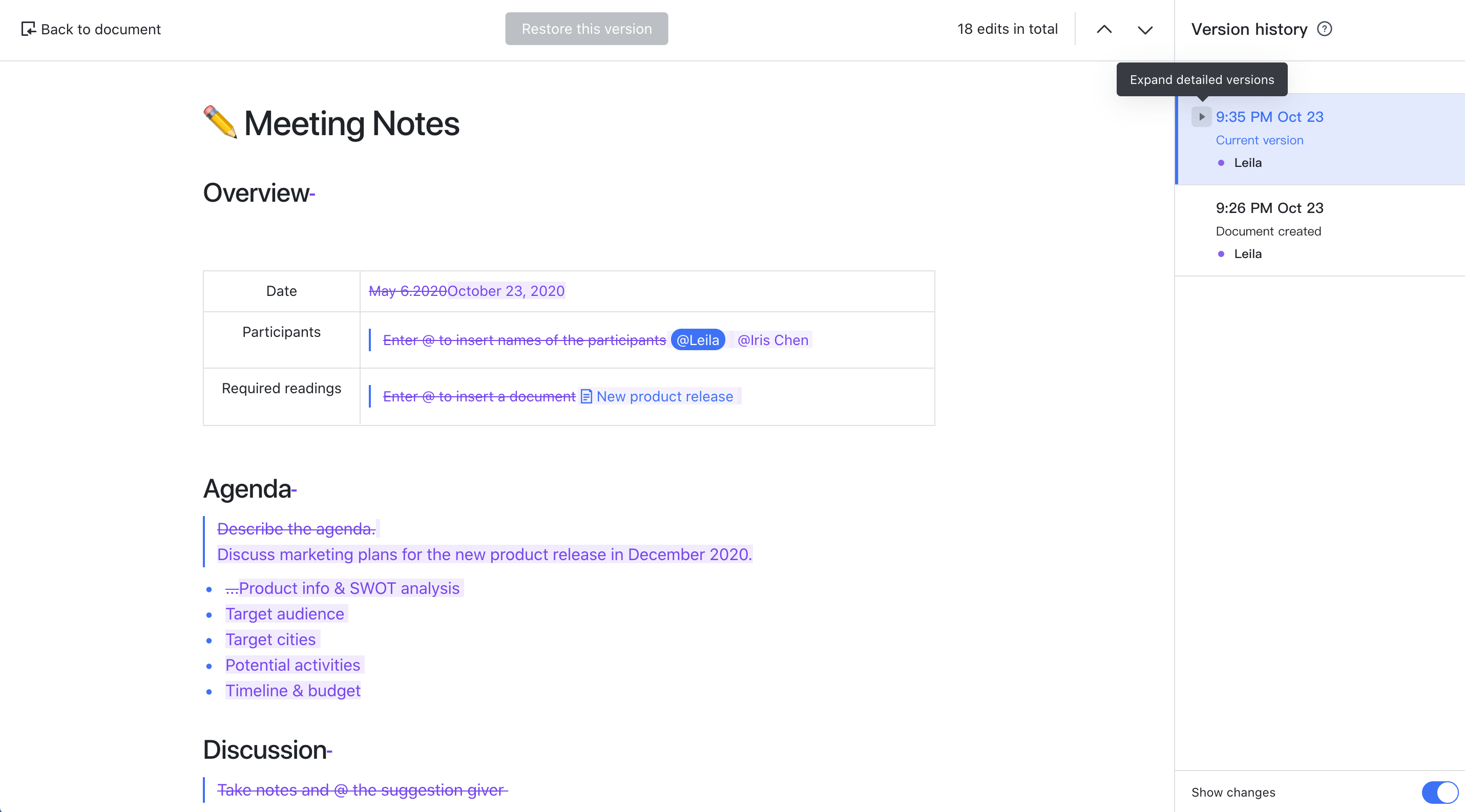The image size is (1465, 812).
Task: Click the down arrow to jump to next edit
Action: coord(1145,29)
